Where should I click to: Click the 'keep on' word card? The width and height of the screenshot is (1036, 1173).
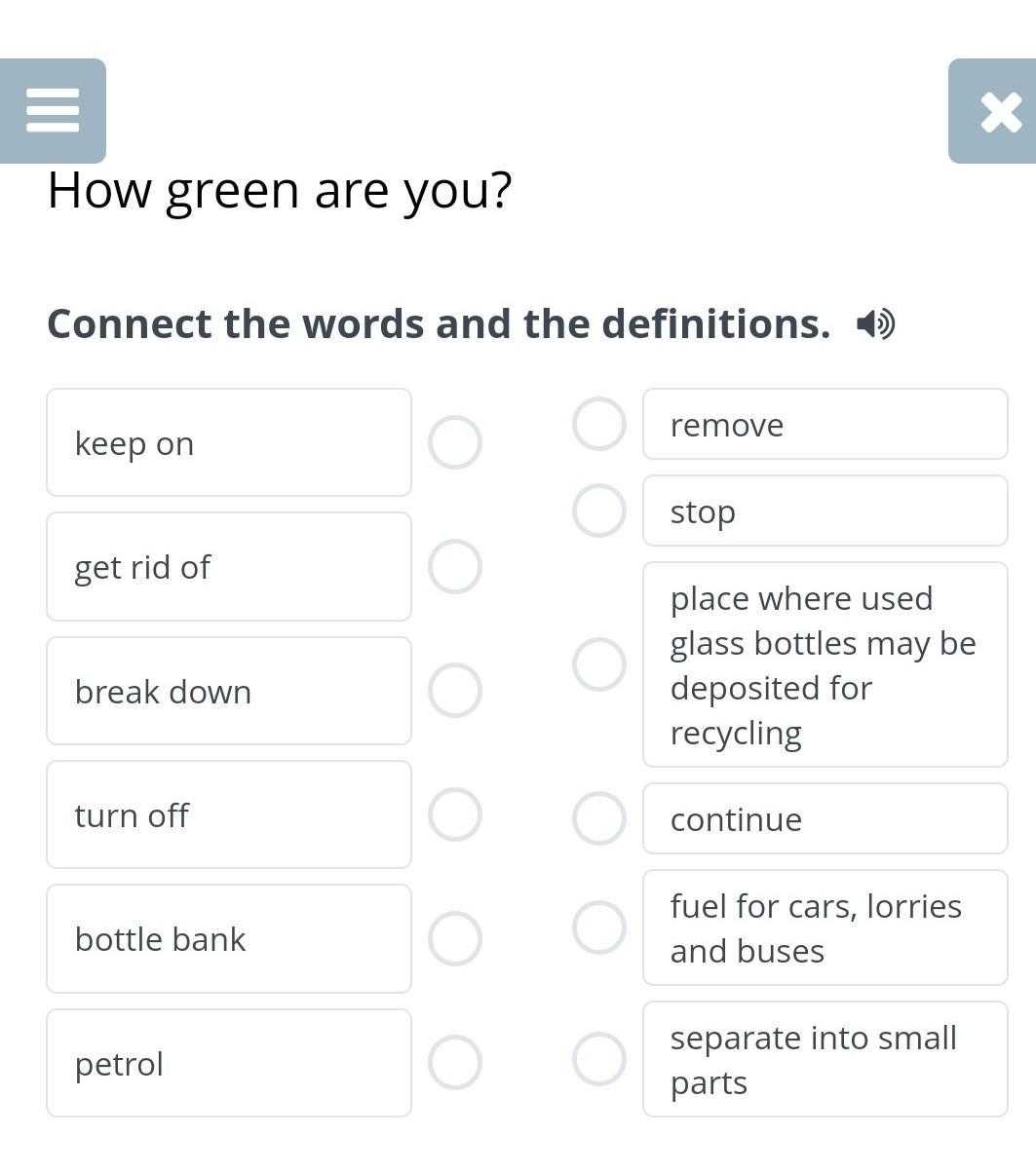[x=229, y=442]
